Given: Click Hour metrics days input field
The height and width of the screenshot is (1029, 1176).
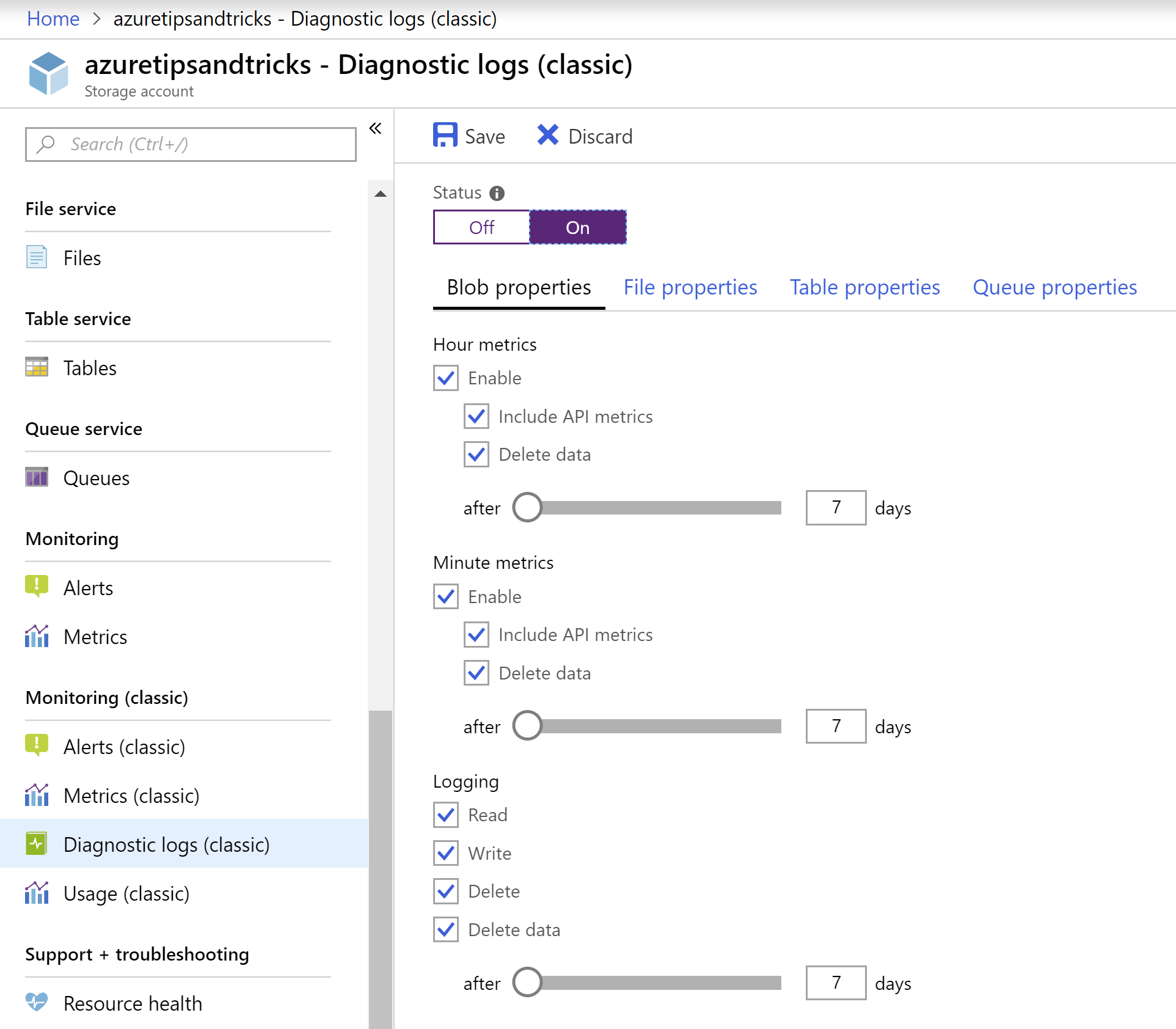Looking at the screenshot, I should point(836,507).
